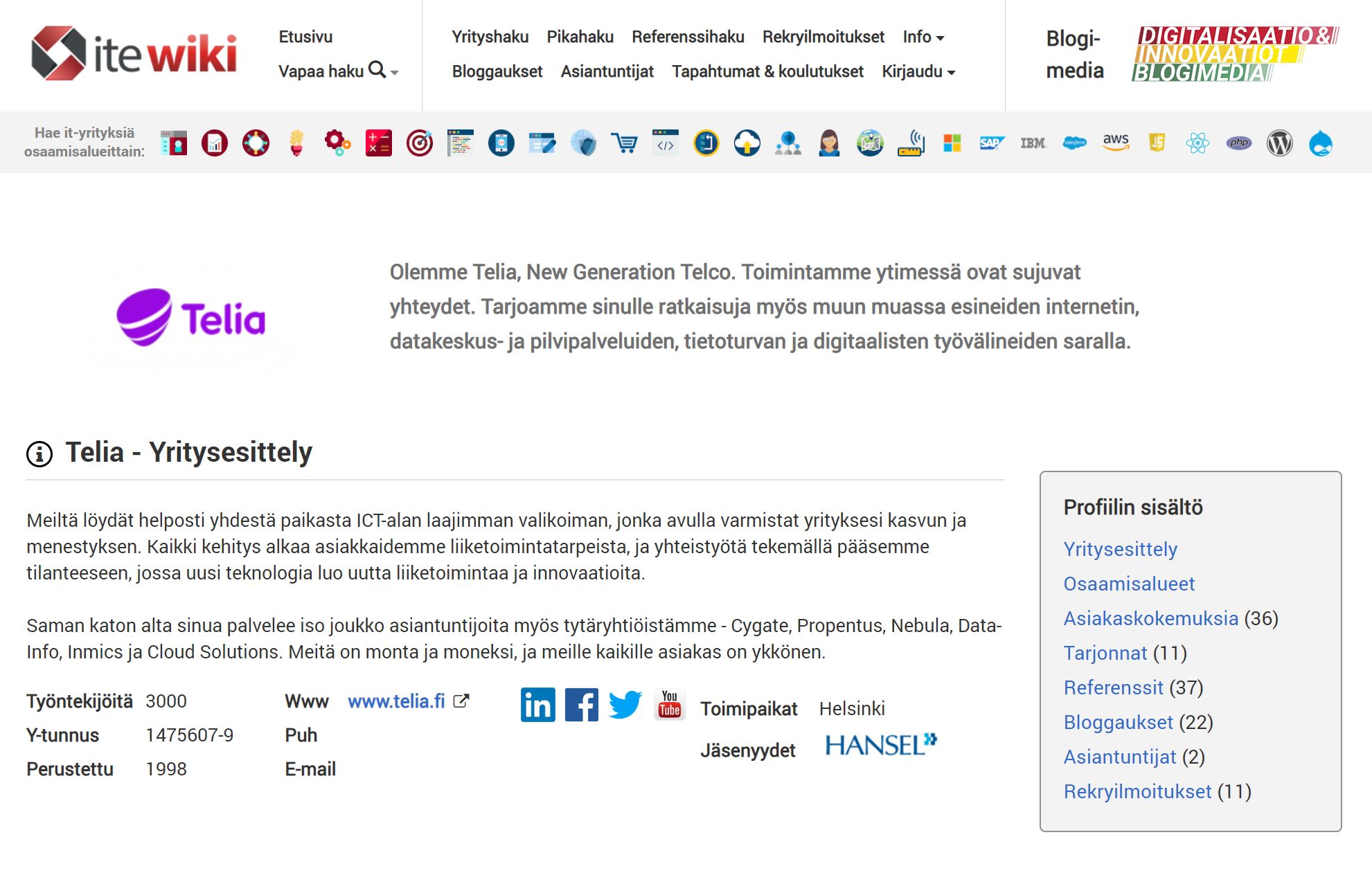The height and width of the screenshot is (873, 1372).
Task: Expand the Info dropdown menu
Action: pyautogui.click(x=923, y=37)
